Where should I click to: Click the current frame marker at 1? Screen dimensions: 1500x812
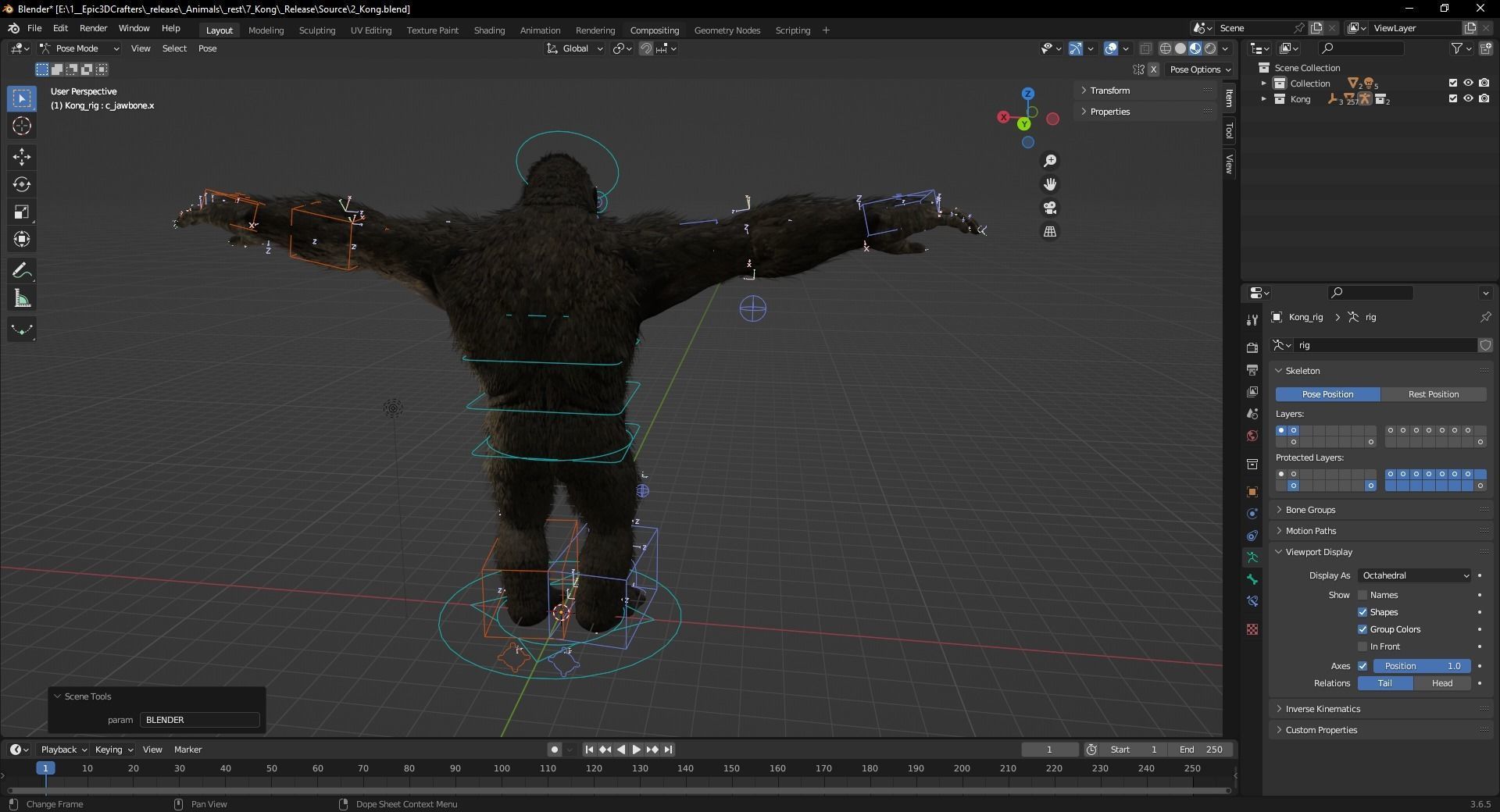[x=45, y=768]
